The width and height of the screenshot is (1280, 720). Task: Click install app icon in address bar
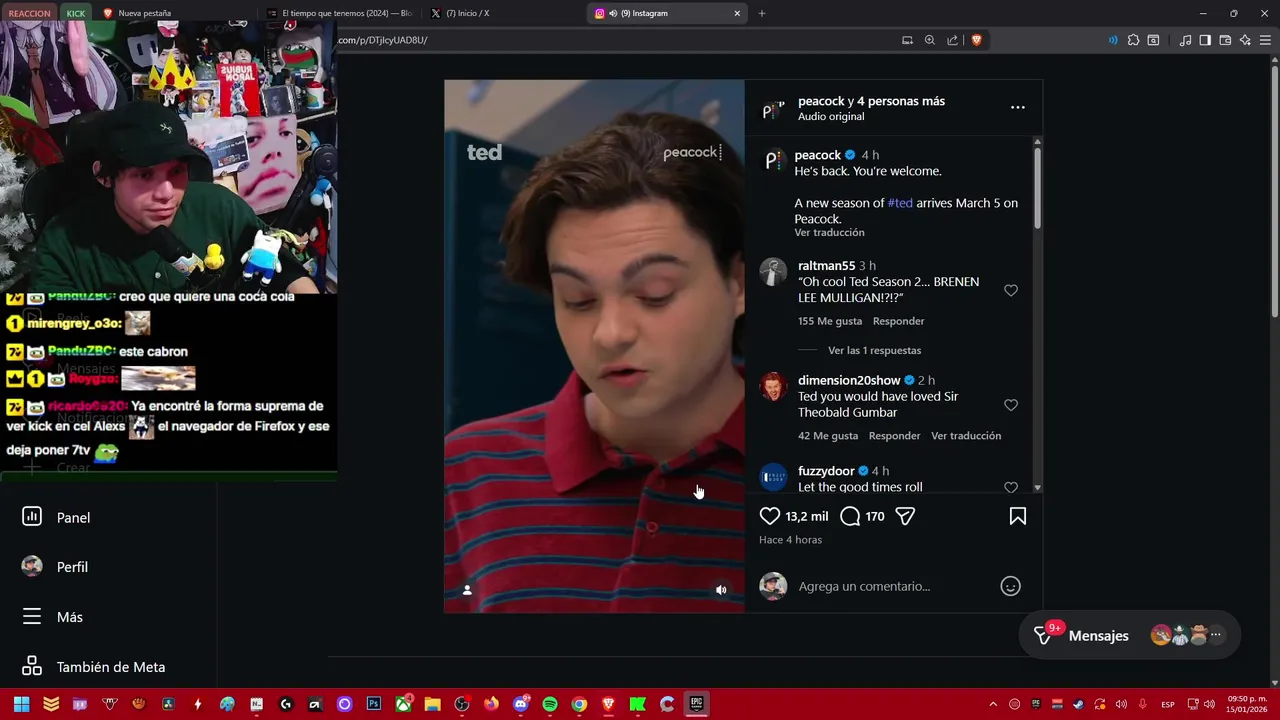[907, 40]
